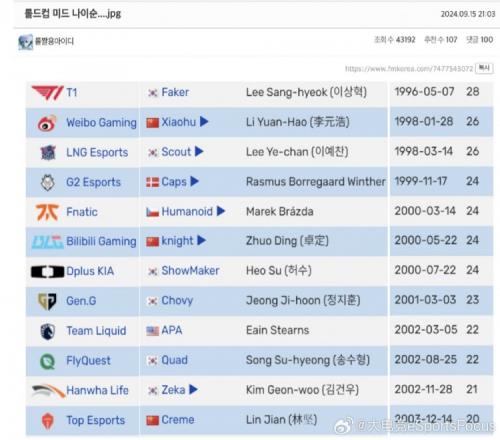The image size is (500, 440).
Task: Click the Fnatic orange logo
Action: point(47,212)
